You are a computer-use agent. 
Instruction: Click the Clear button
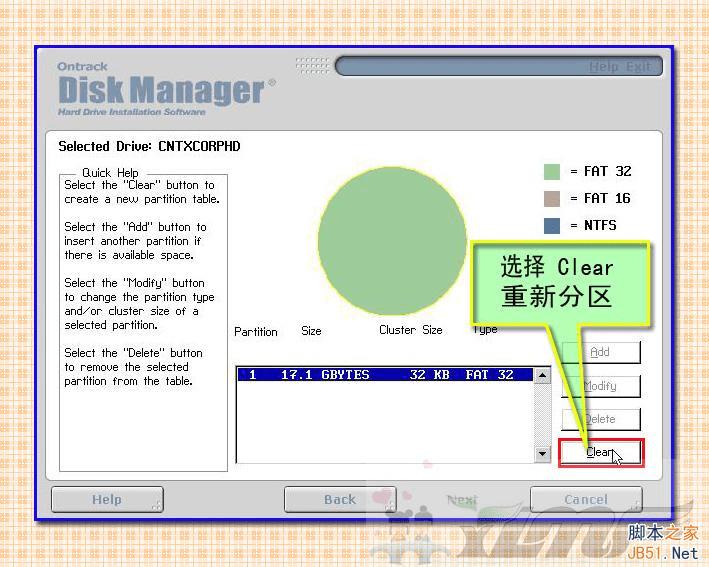click(600, 452)
